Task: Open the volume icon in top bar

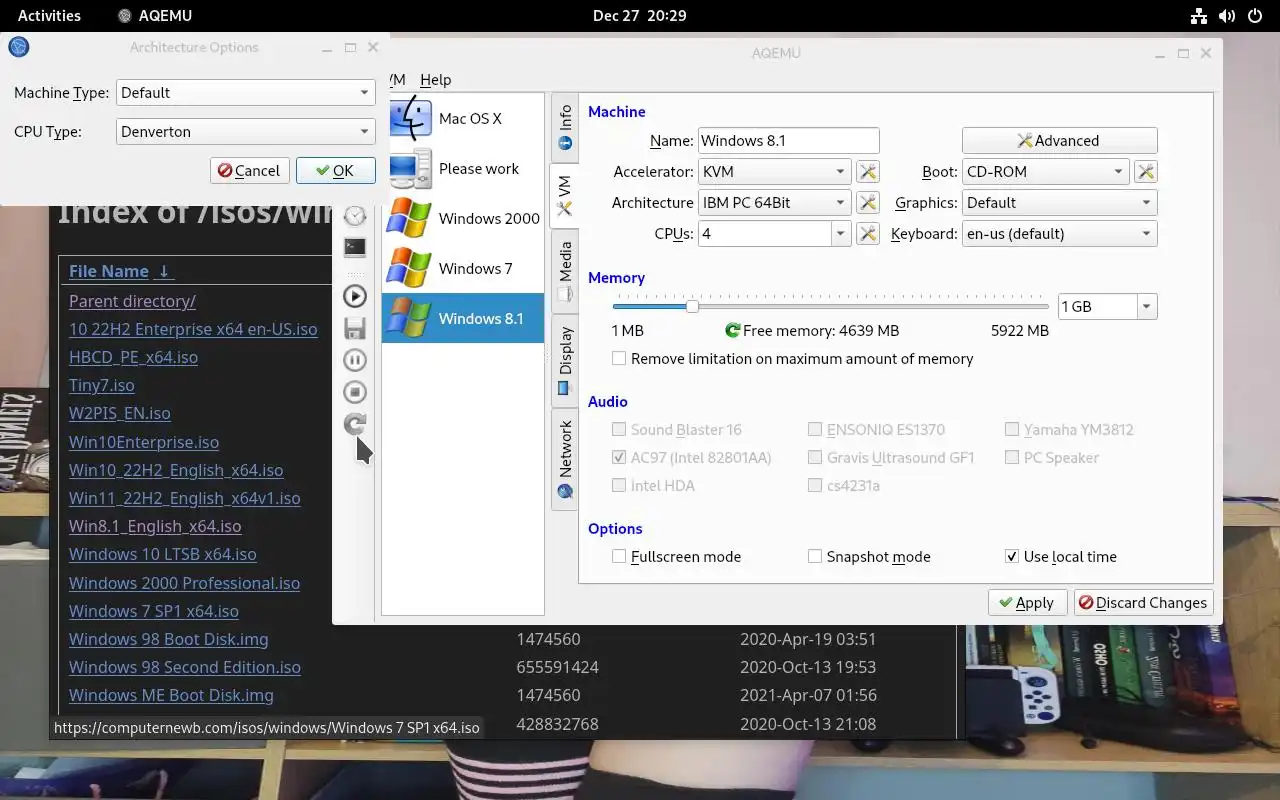Action: [x=1227, y=15]
